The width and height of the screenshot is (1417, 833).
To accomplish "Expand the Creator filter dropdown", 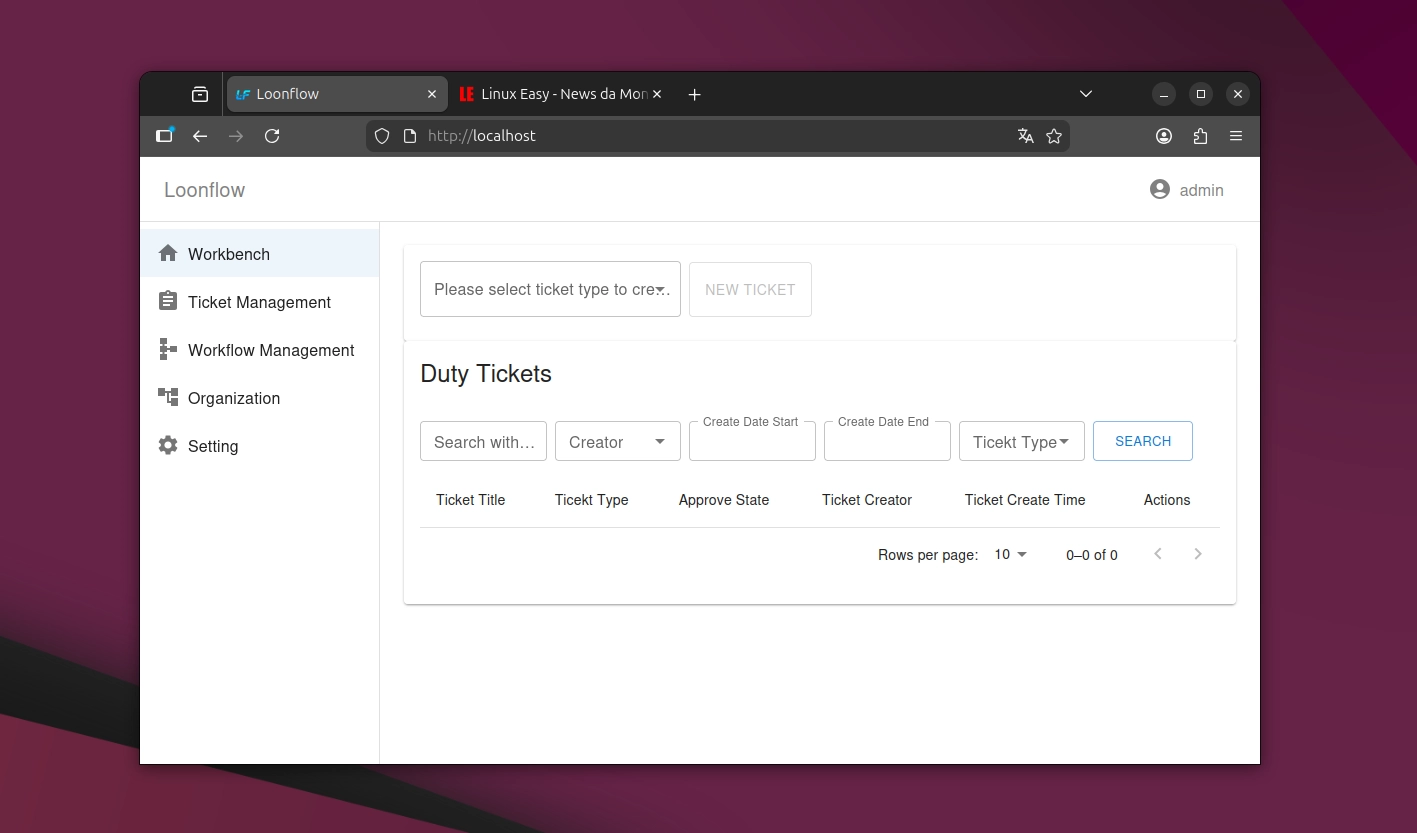I will [617, 442].
